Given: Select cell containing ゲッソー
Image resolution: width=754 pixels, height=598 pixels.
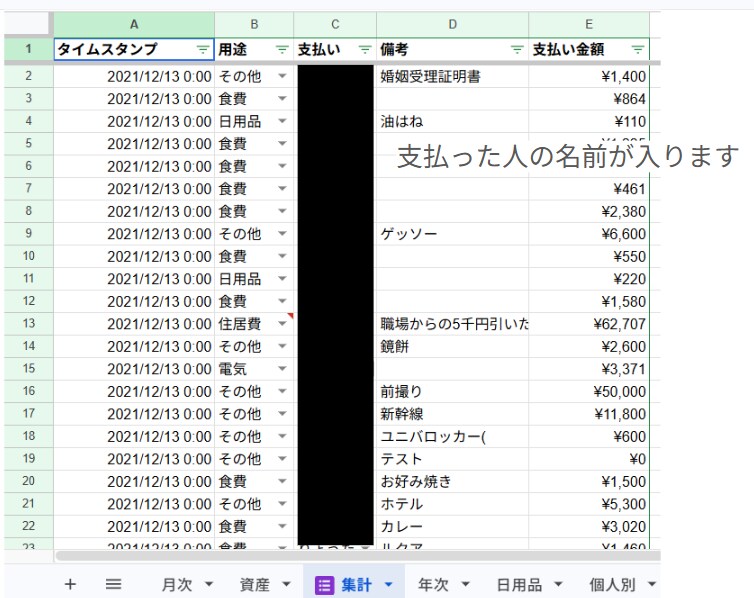Looking at the screenshot, I should coord(452,234).
